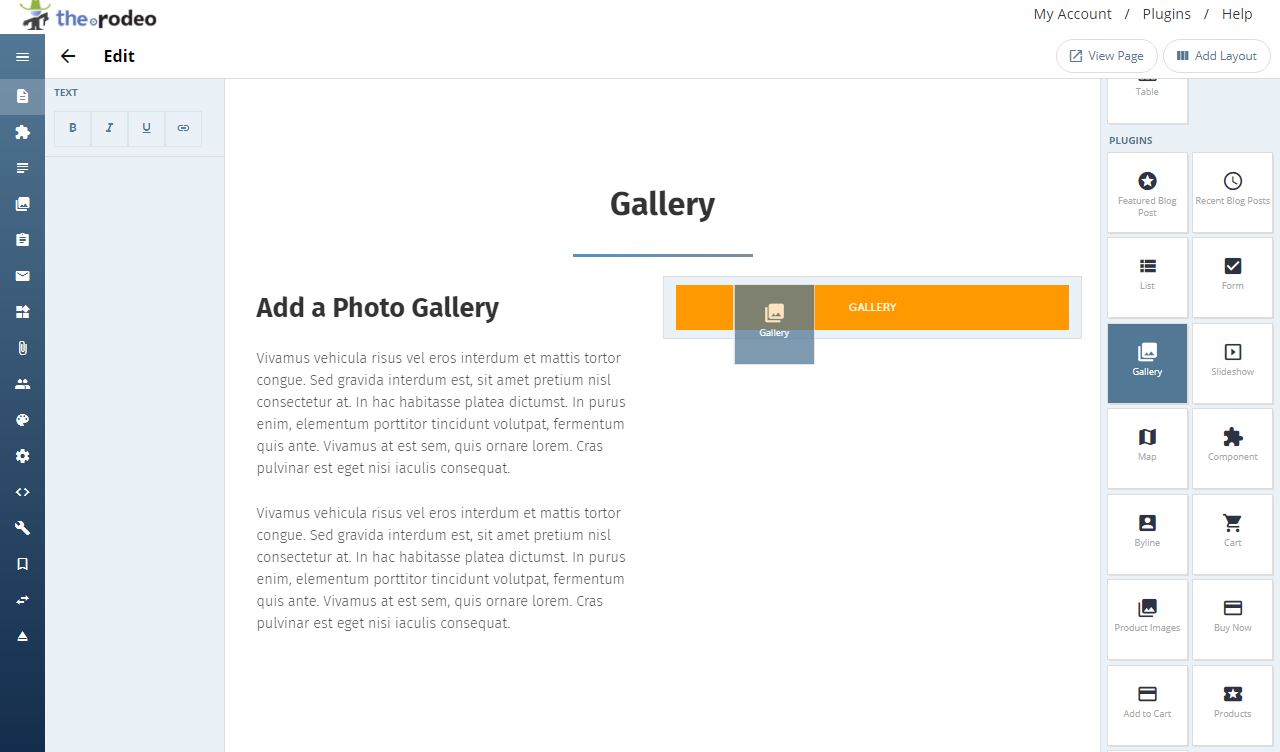Screen dimensions: 1280x752
Task: Select the Slideshow plugin tile
Action: (1233, 361)
